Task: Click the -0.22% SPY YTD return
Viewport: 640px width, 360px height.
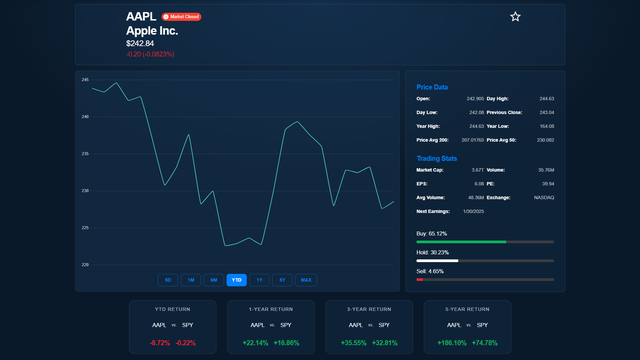Action: [185, 343]
